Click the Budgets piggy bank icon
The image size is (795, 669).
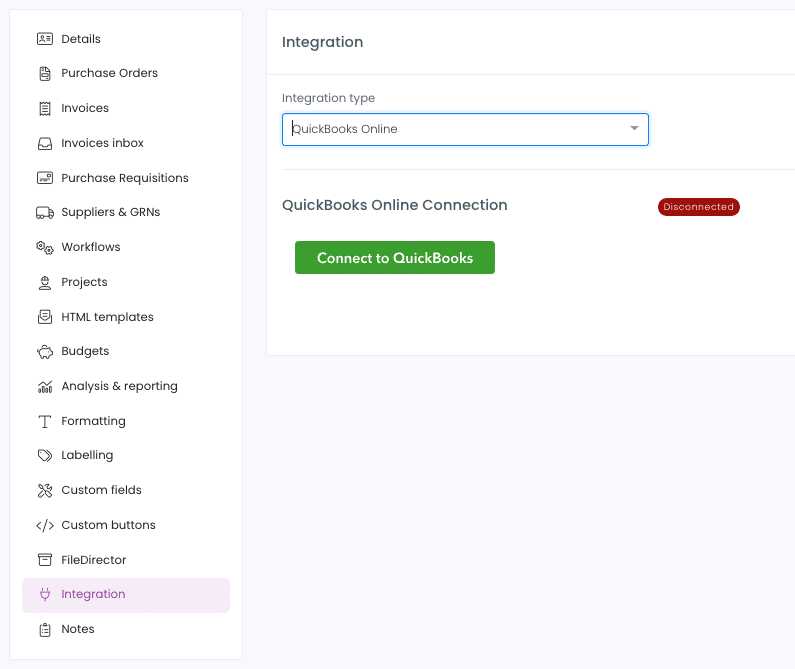point(45,351)
